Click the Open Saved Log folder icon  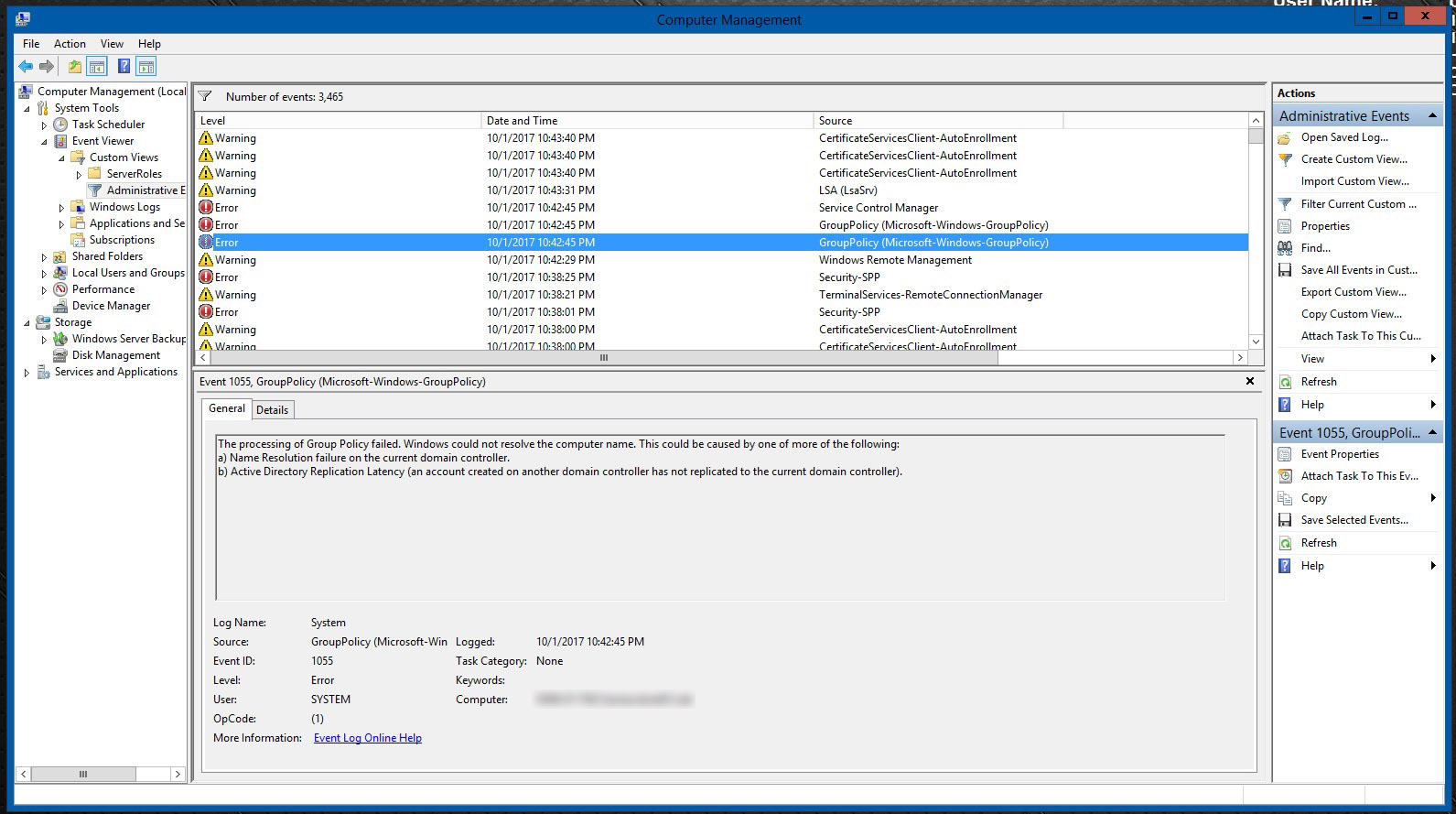tap(1285, 137)
